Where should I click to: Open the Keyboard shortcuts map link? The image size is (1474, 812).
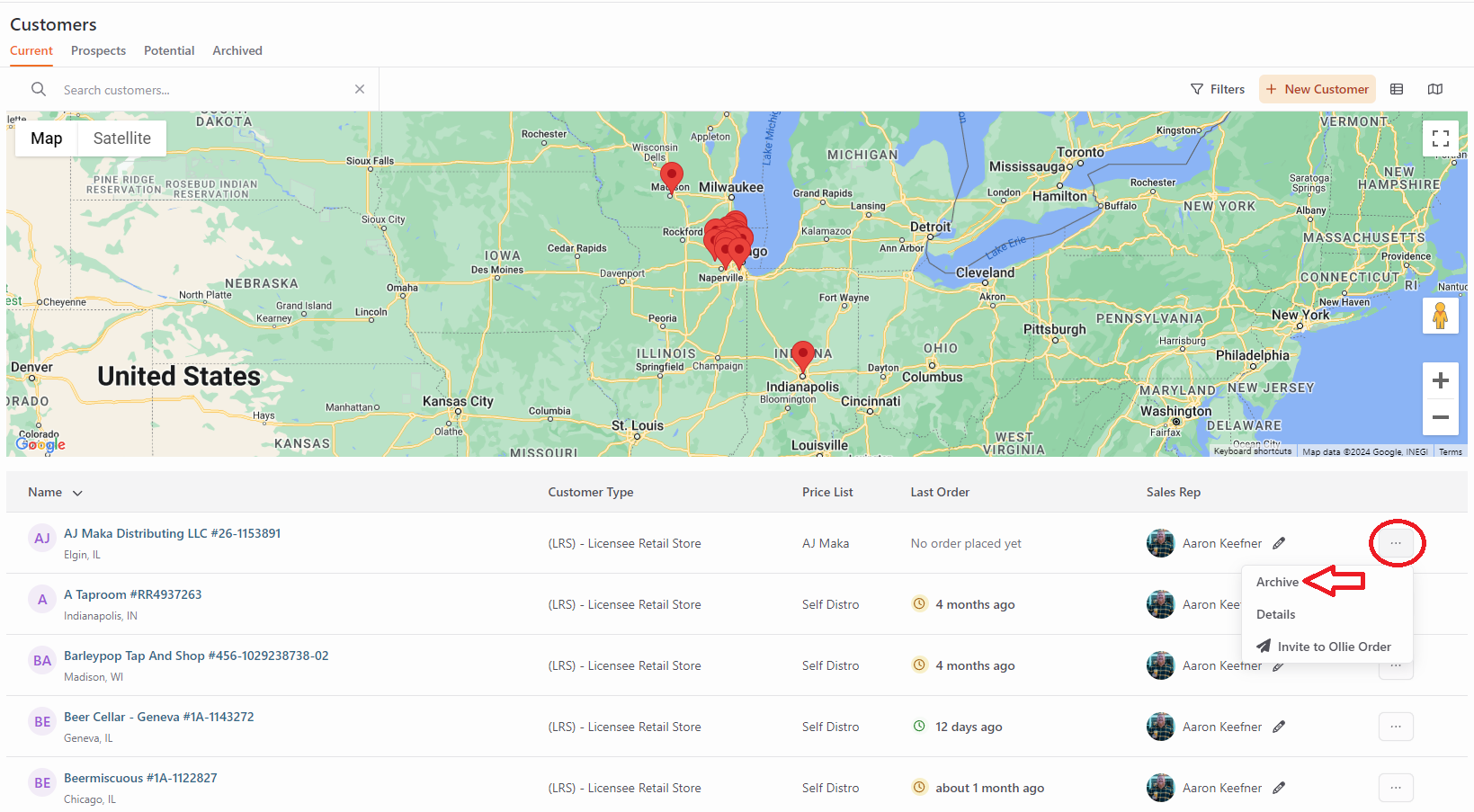tap(1252, 451)
